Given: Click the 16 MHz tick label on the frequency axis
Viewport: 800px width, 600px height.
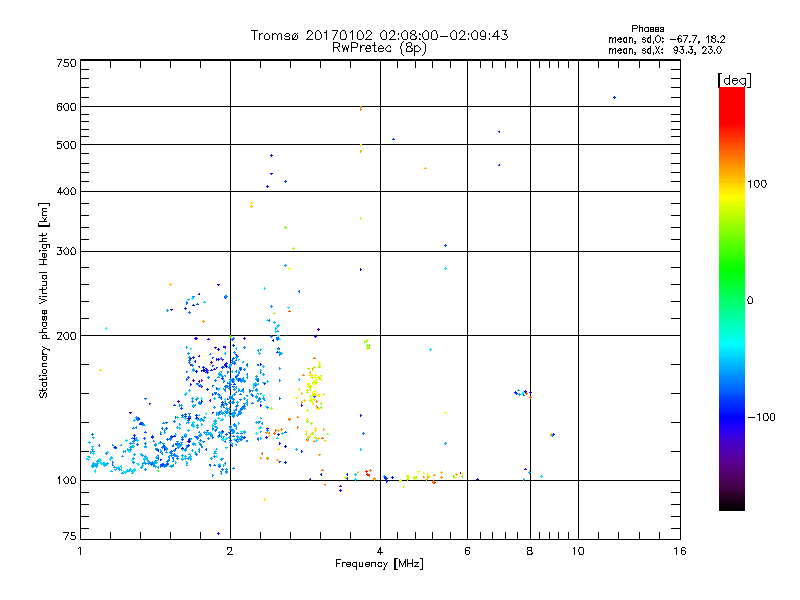Looking at the screenshot, I should pyautogui.click(x=680, y=551).
